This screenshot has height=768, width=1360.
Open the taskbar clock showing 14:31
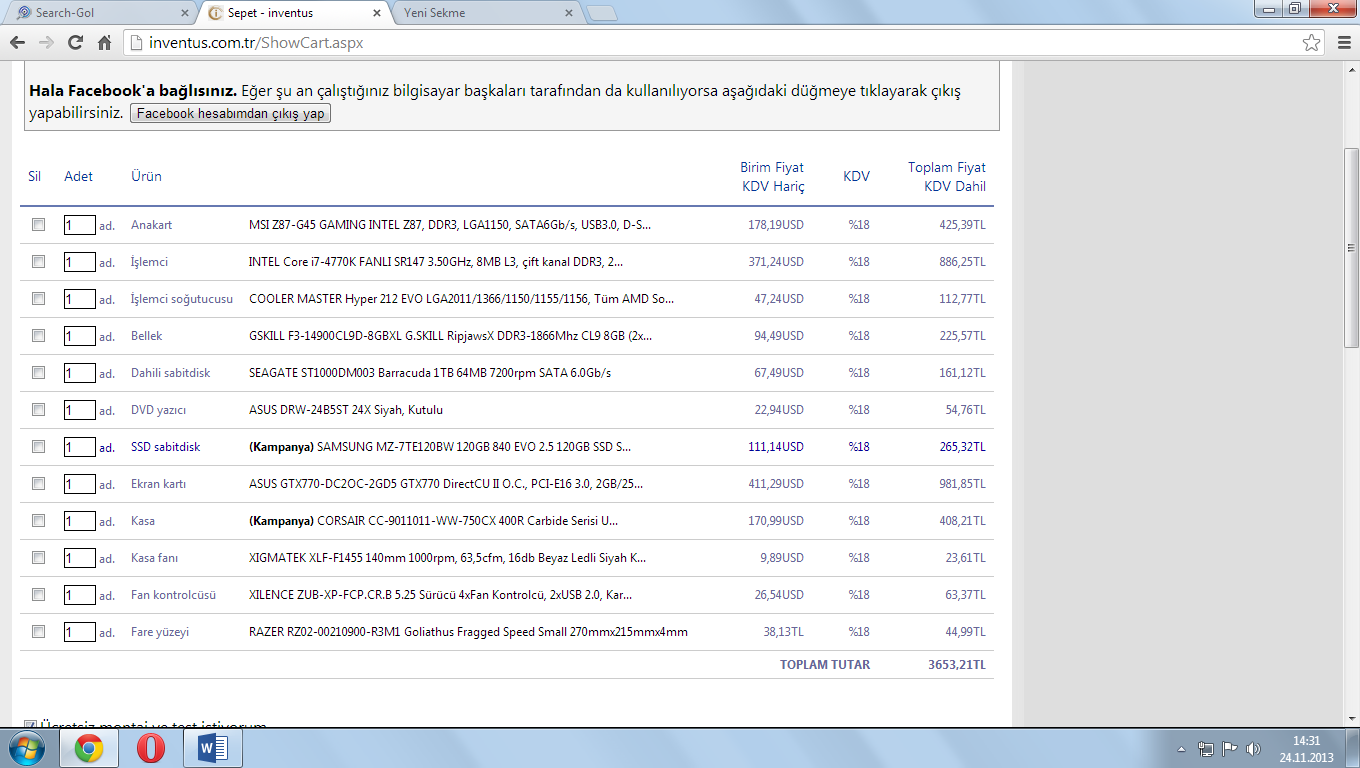tap(1306, 748)
